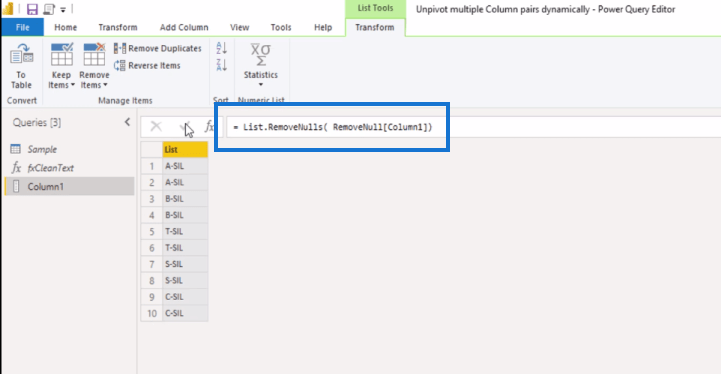Open the File menu
The width and height of the screenshot is (721, 374).
click(x=23, y=27)
